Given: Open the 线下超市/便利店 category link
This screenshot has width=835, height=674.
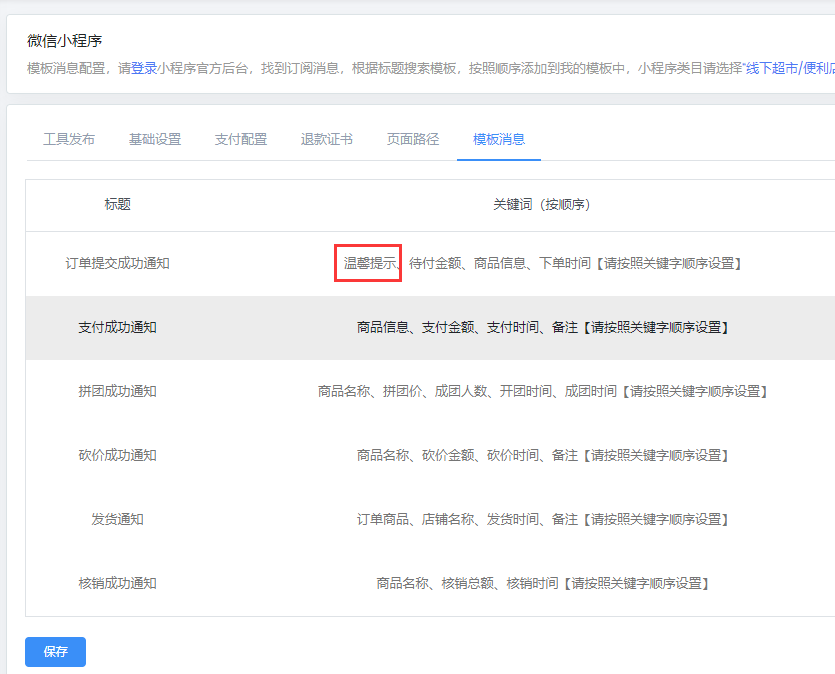Looking at the screenshot, I should [790, 68].
